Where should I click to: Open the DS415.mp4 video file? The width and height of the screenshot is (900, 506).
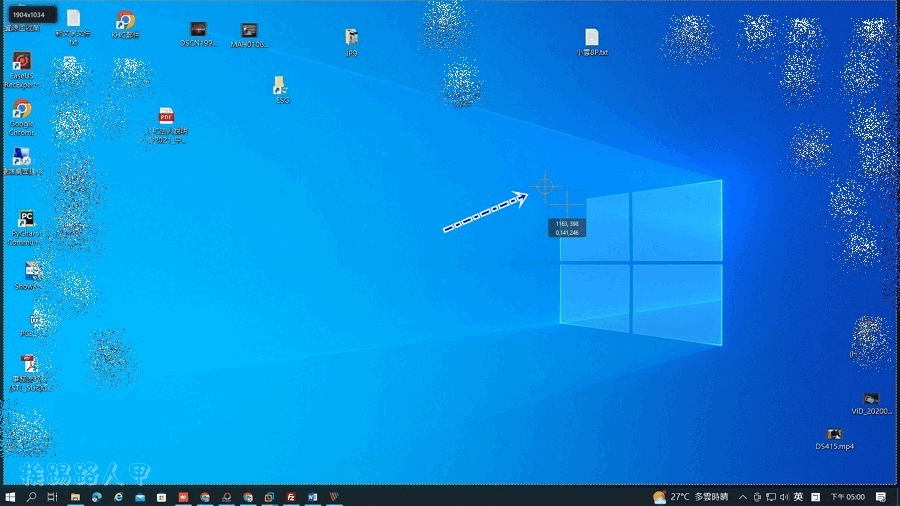(834, 434)
